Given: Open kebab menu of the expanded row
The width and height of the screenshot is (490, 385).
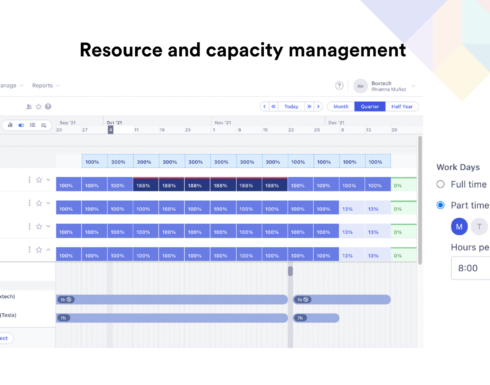Looking at the screenshot, I should 29,250.
